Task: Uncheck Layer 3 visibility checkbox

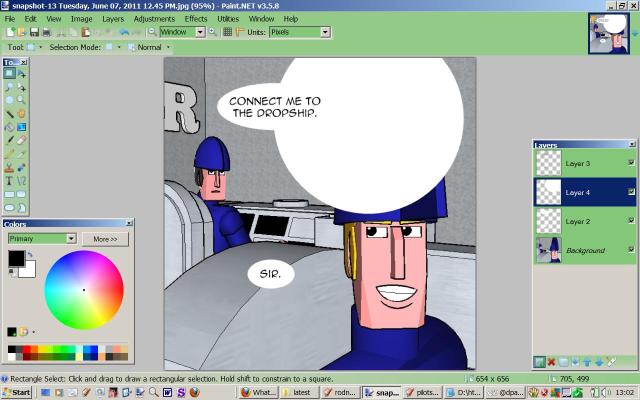Action: (x=631, y=162)
